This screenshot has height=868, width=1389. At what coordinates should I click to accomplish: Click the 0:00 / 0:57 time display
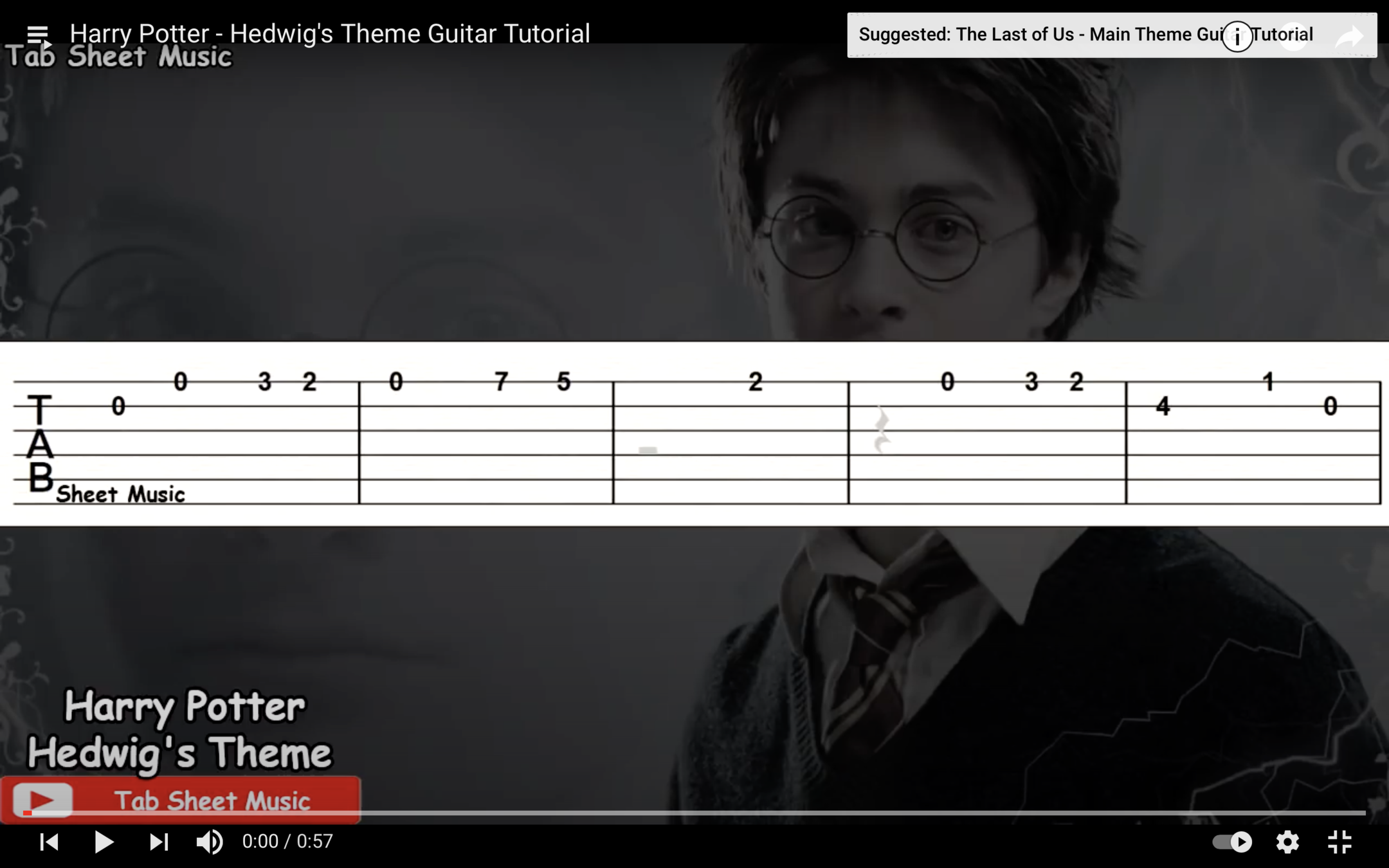[287, 842]
